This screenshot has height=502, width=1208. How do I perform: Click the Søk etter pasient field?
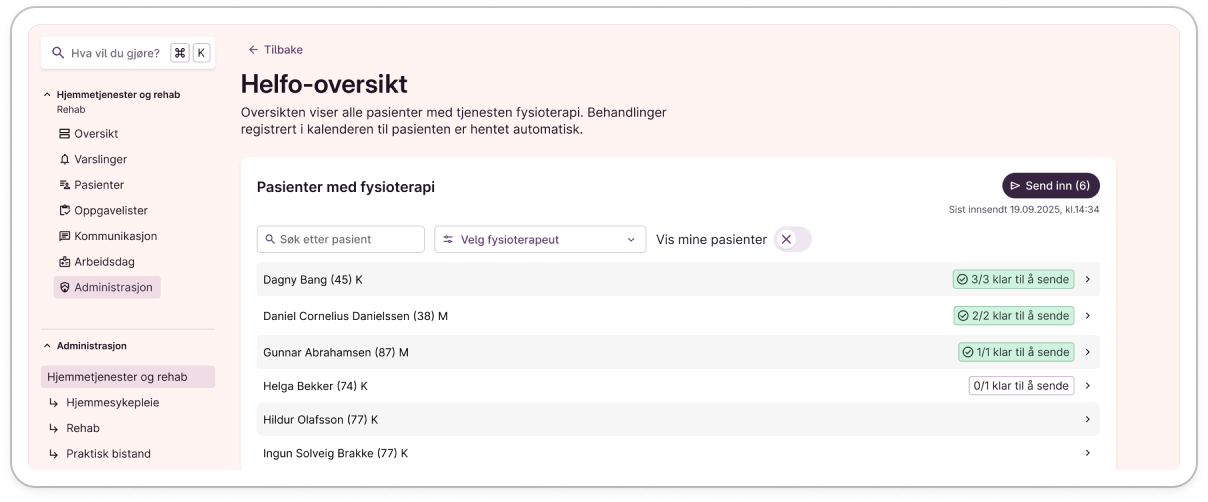point(341,240)
